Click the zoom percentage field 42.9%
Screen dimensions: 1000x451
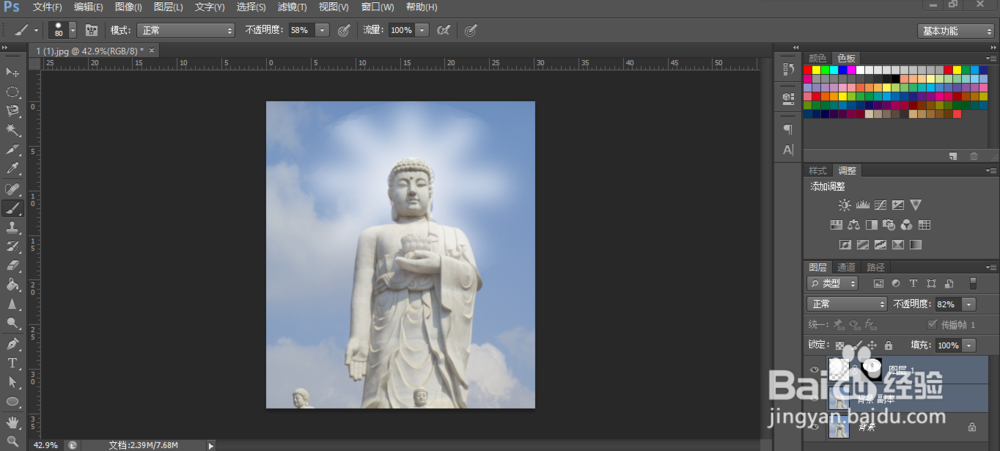pyautogui.click(x=45, y=445)
